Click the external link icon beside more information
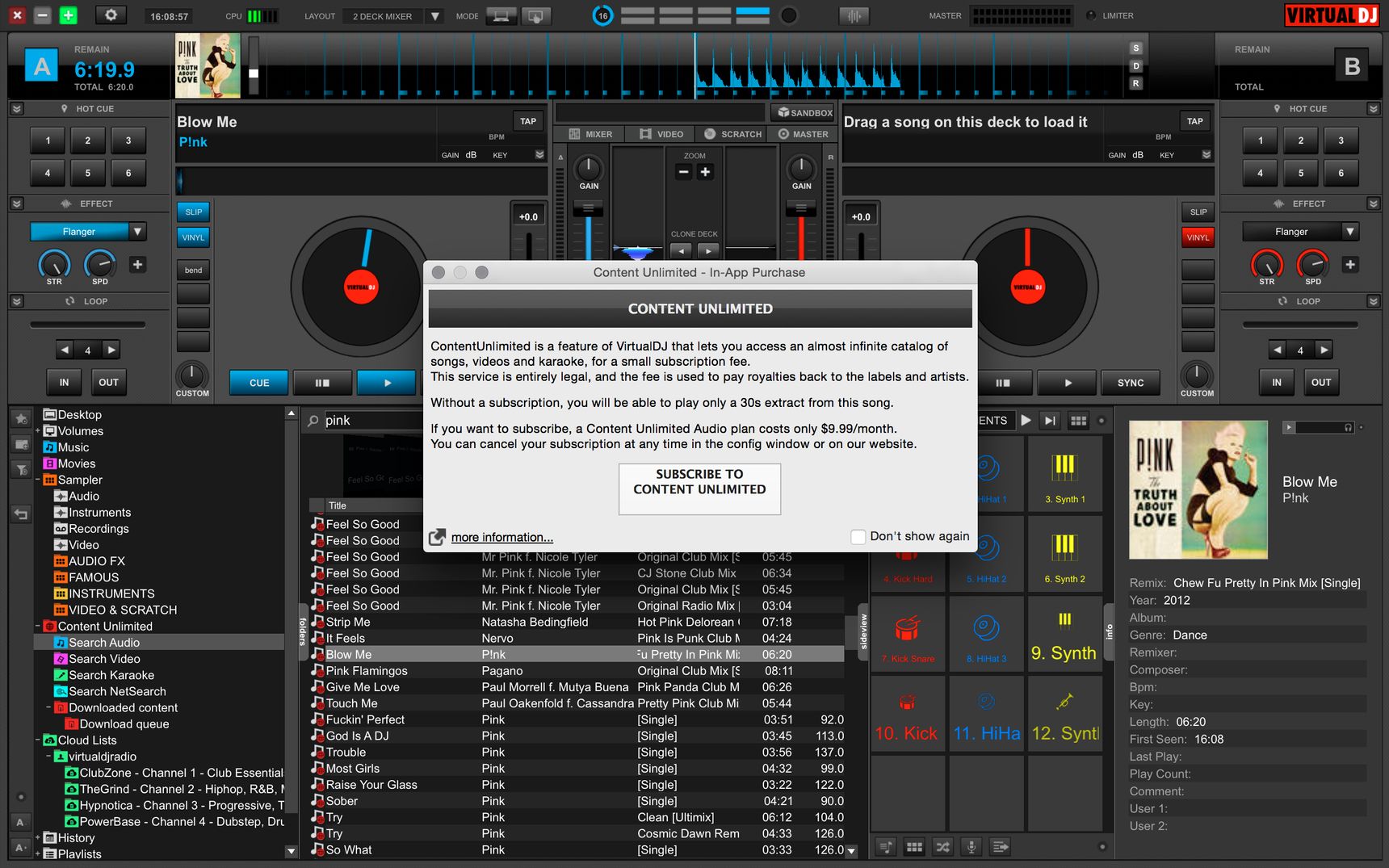The height and width of the screenshot is (868, 1389). point(437,537)
